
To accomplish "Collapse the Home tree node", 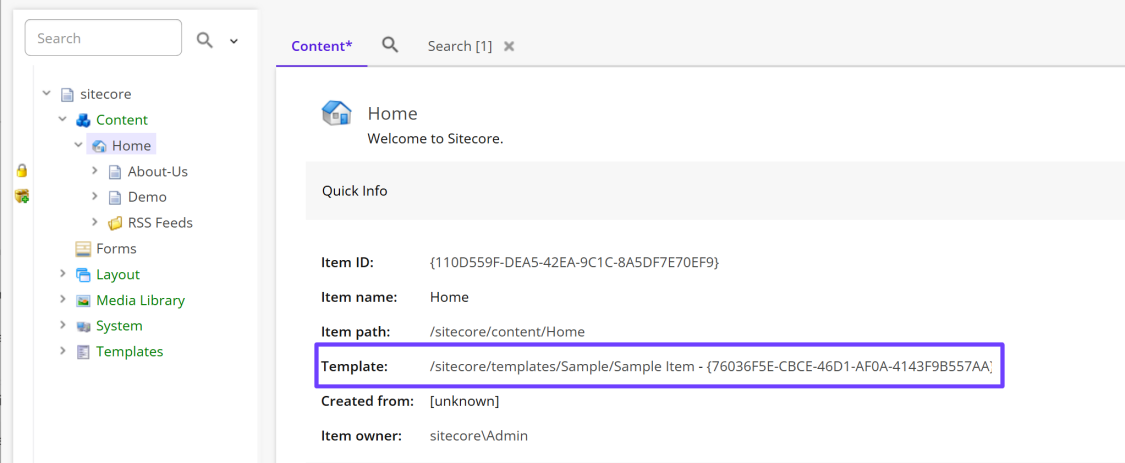I will [x=78, y=145].
